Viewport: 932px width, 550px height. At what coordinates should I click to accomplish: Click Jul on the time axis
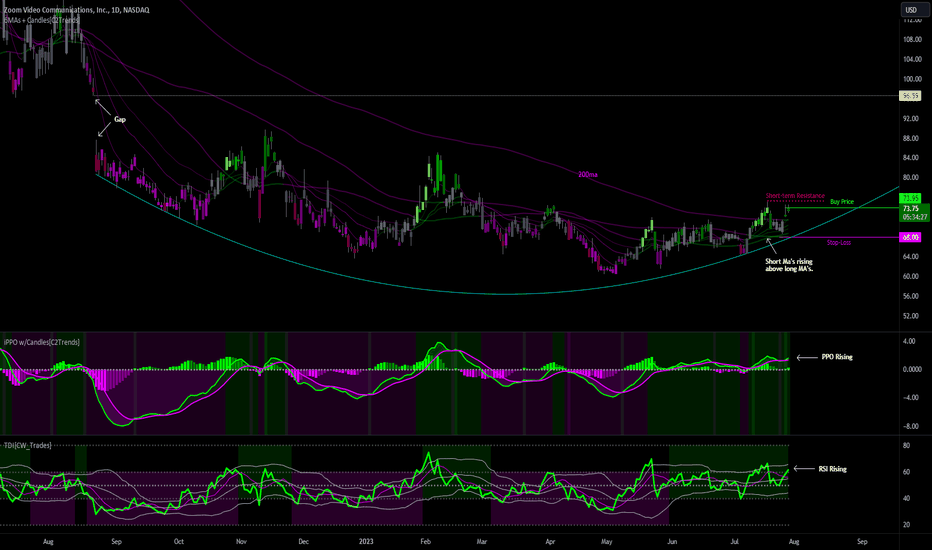coord(734,542)
